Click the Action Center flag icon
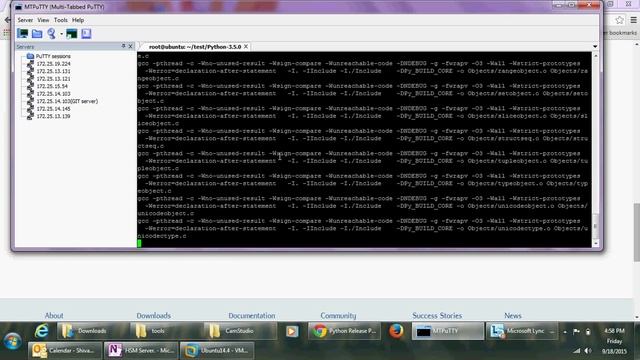Viewport: 640px width, 360px height. (576, 332)
